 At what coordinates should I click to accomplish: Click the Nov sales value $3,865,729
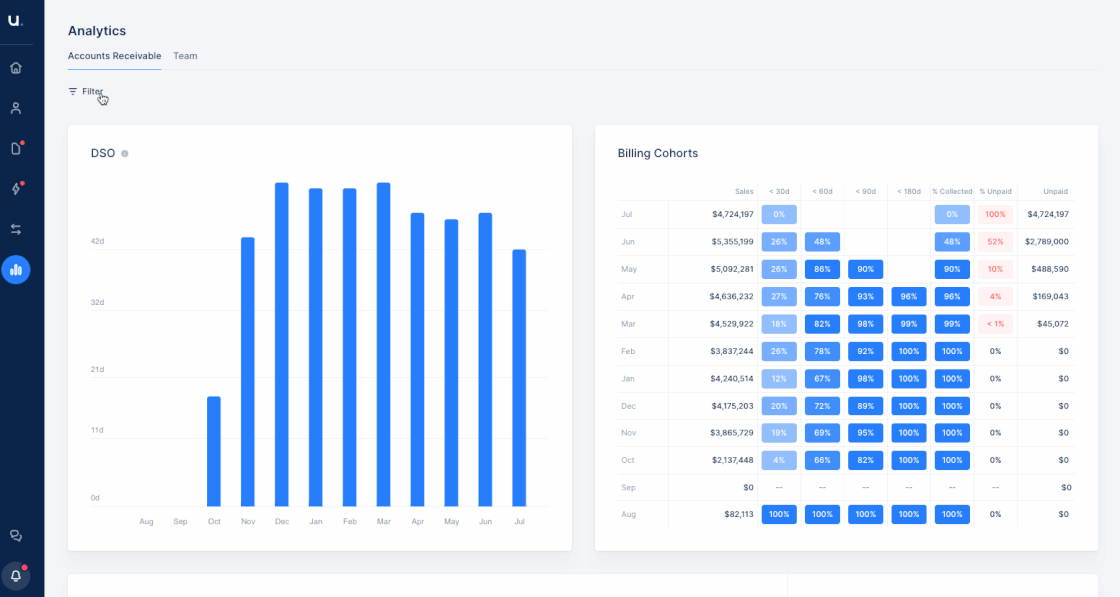point(732,433)
